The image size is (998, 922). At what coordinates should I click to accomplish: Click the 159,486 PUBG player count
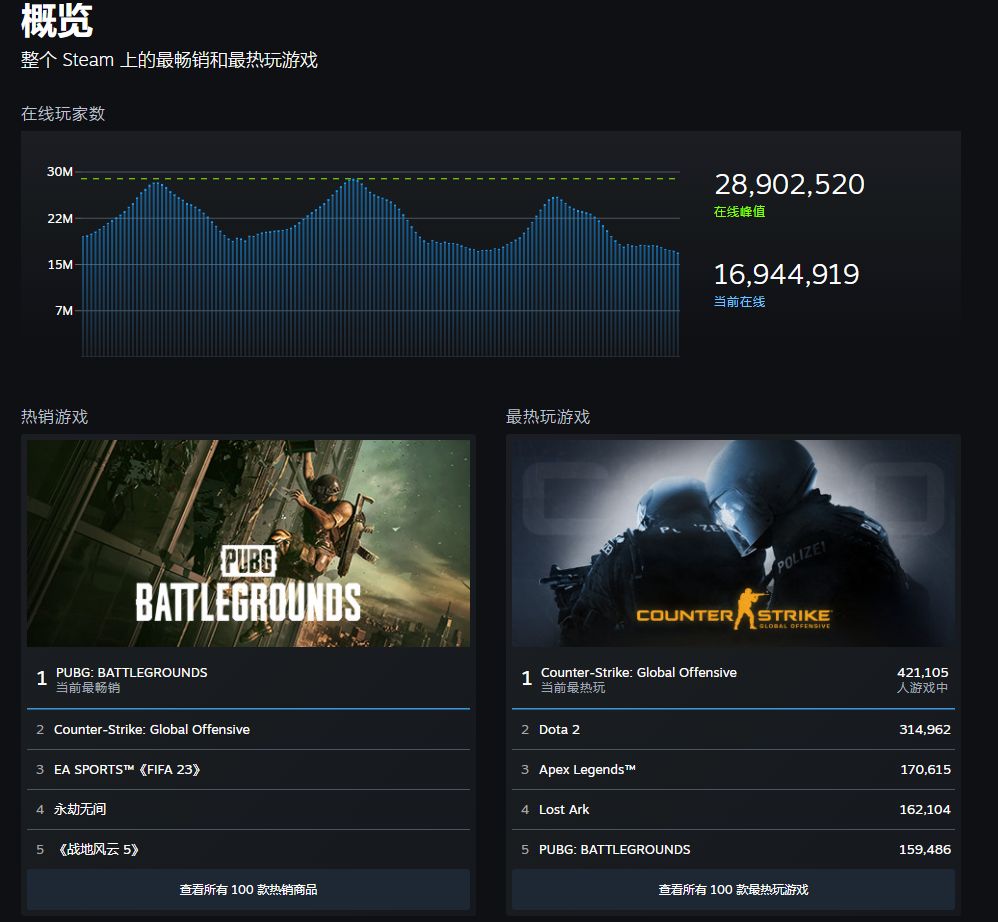925,850
